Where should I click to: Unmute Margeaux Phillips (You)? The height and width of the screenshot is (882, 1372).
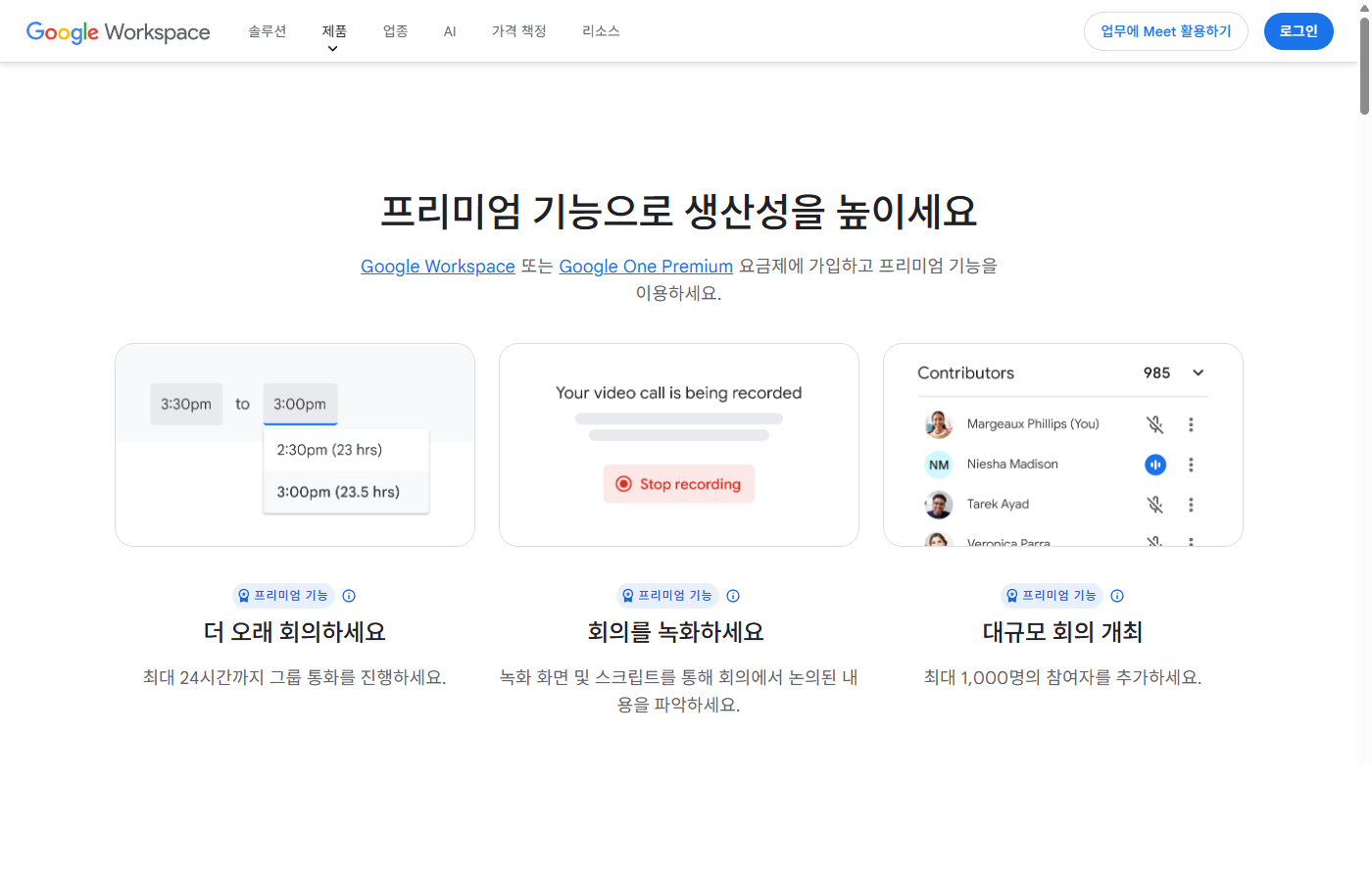click(1155, 424)
